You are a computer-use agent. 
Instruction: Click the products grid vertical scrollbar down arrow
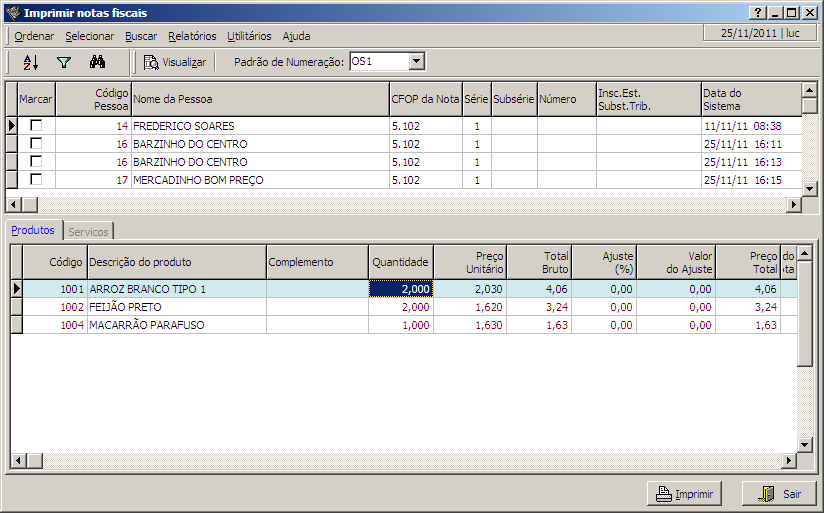804,443
